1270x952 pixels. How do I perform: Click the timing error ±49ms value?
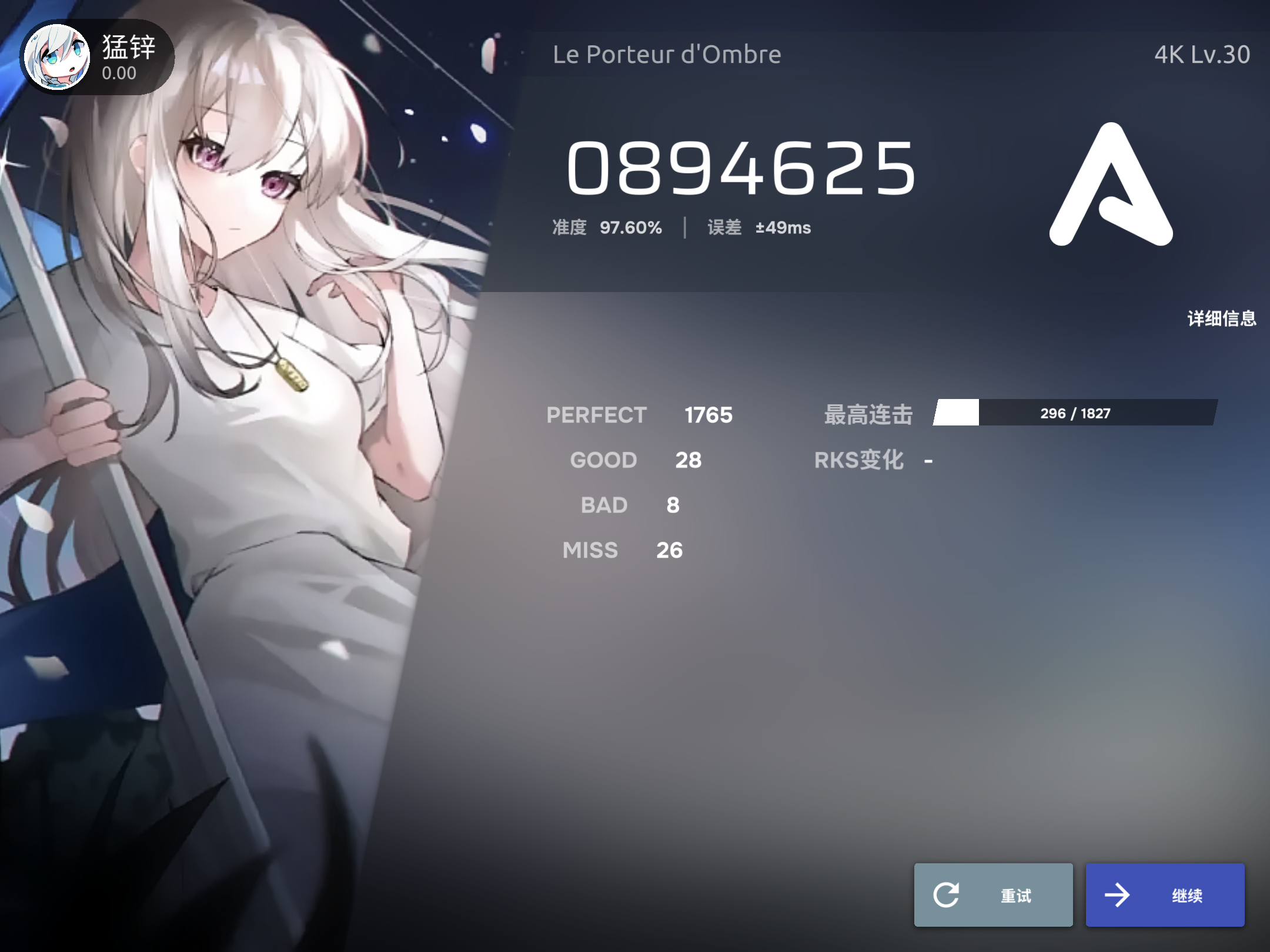[x=783, y=227]
